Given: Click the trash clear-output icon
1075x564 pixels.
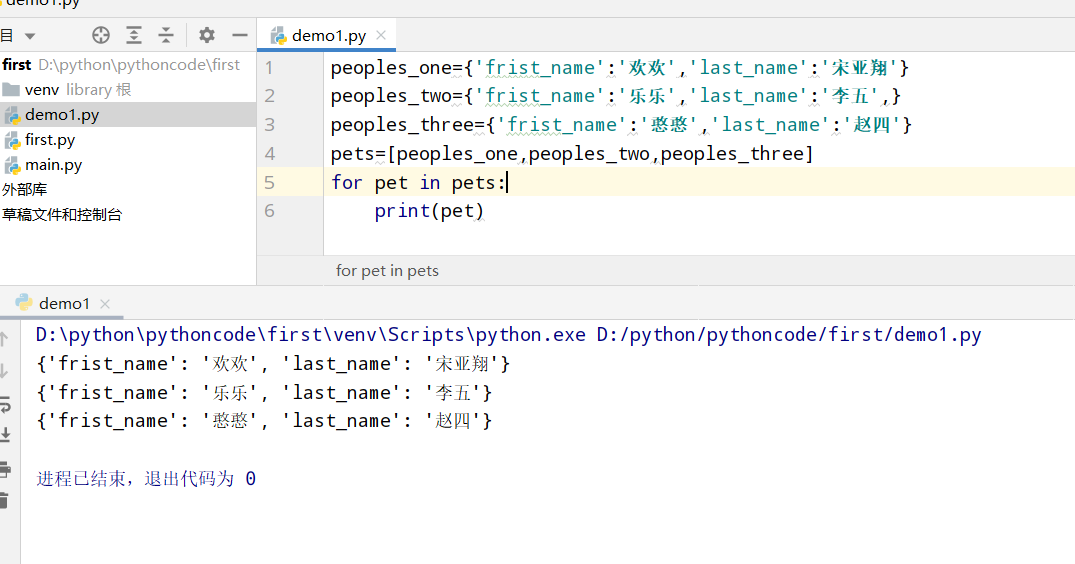Looking at the screenshot, I should [4, 500].
